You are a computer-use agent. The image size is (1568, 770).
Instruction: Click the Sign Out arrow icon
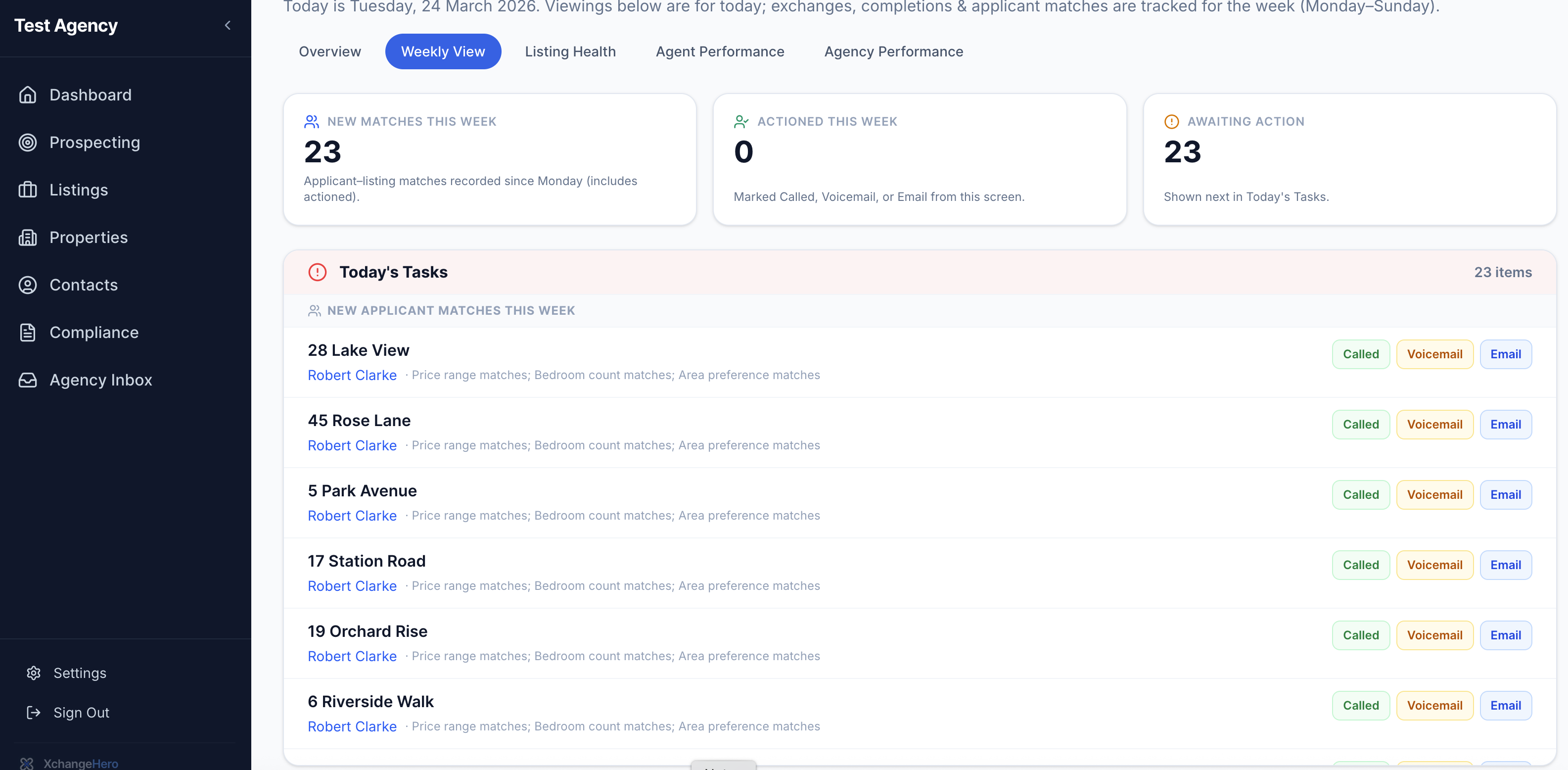[34, 713]
